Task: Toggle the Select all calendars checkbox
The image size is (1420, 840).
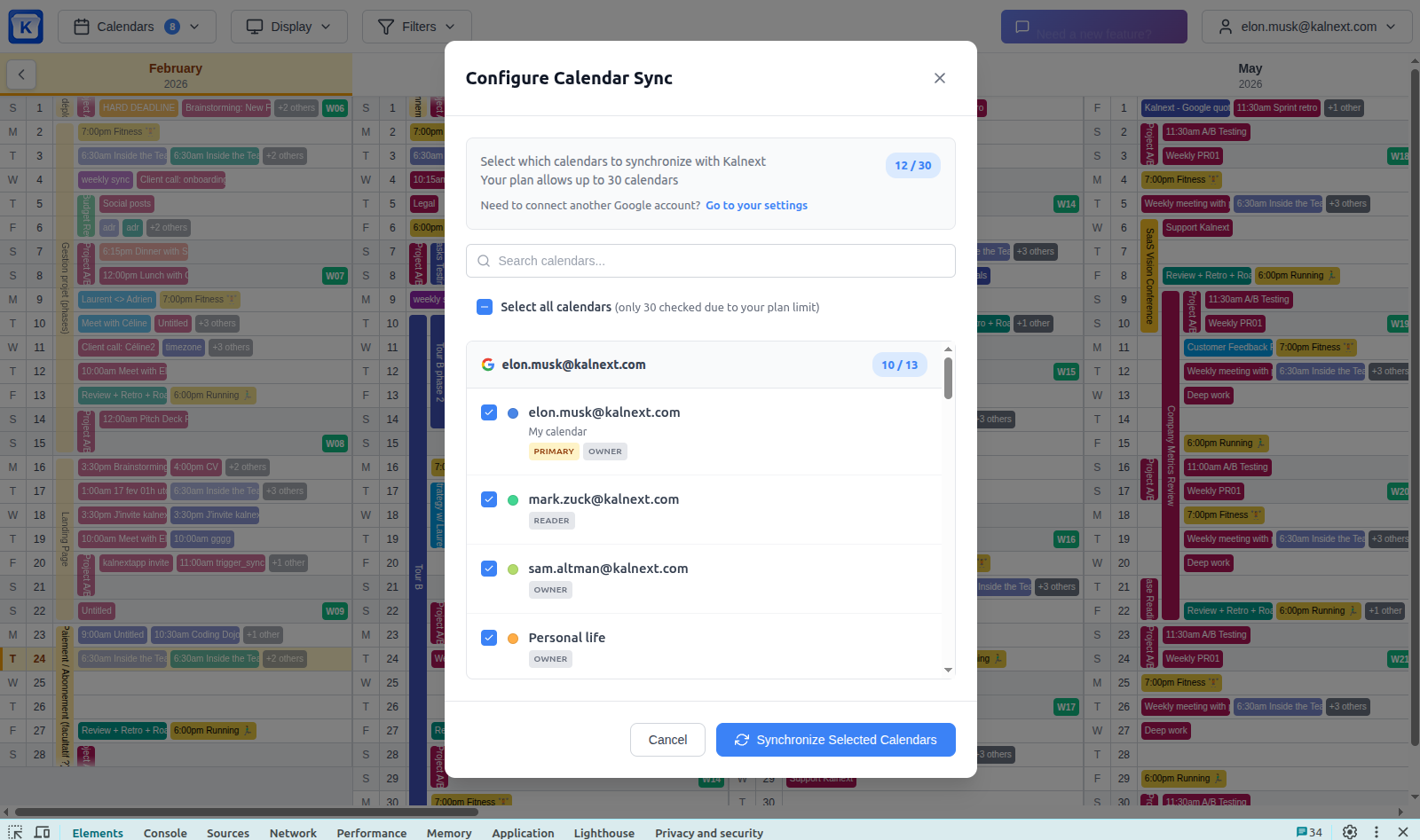Action: (485, 307)
